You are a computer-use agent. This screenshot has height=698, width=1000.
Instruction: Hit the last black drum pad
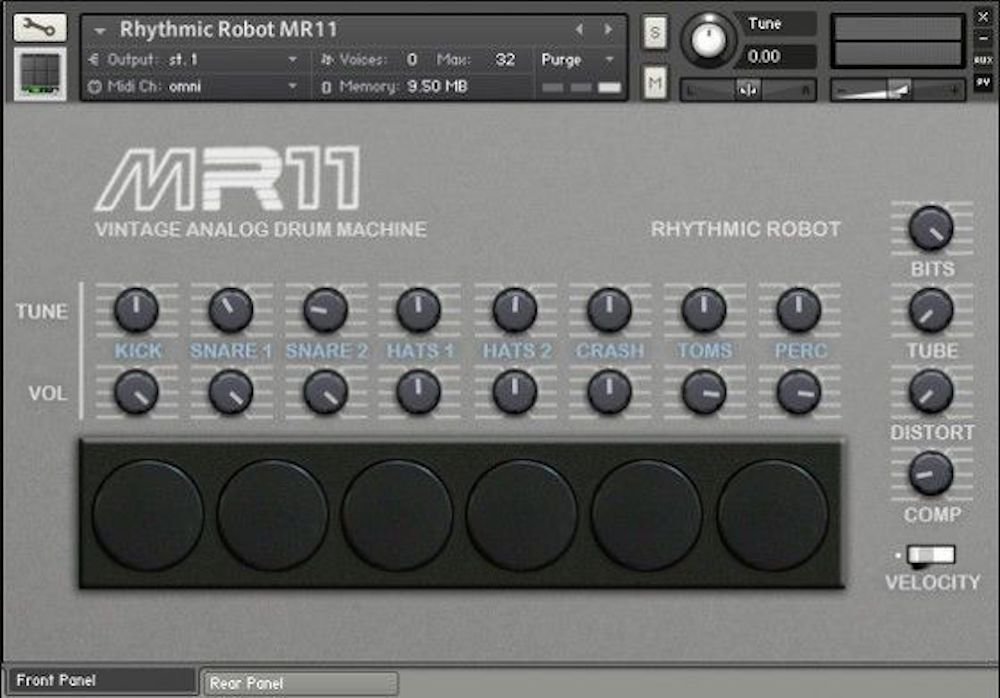(x=772, y=515)
